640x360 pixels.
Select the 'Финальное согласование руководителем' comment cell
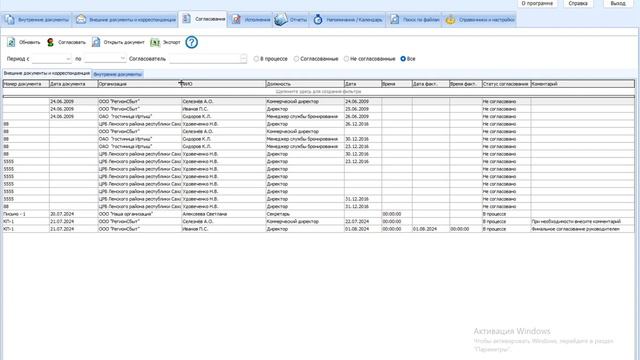(582, 229)
